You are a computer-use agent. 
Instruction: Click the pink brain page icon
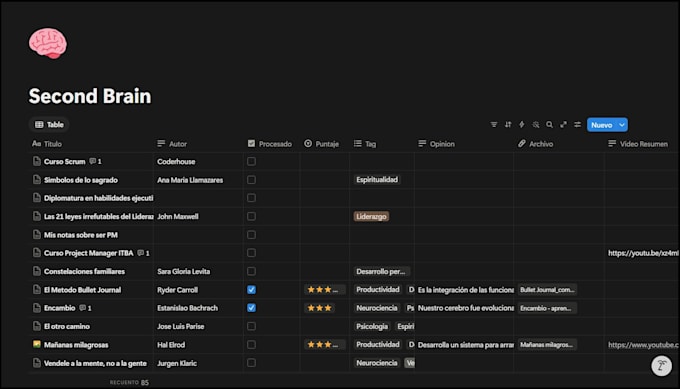(48, 43)
